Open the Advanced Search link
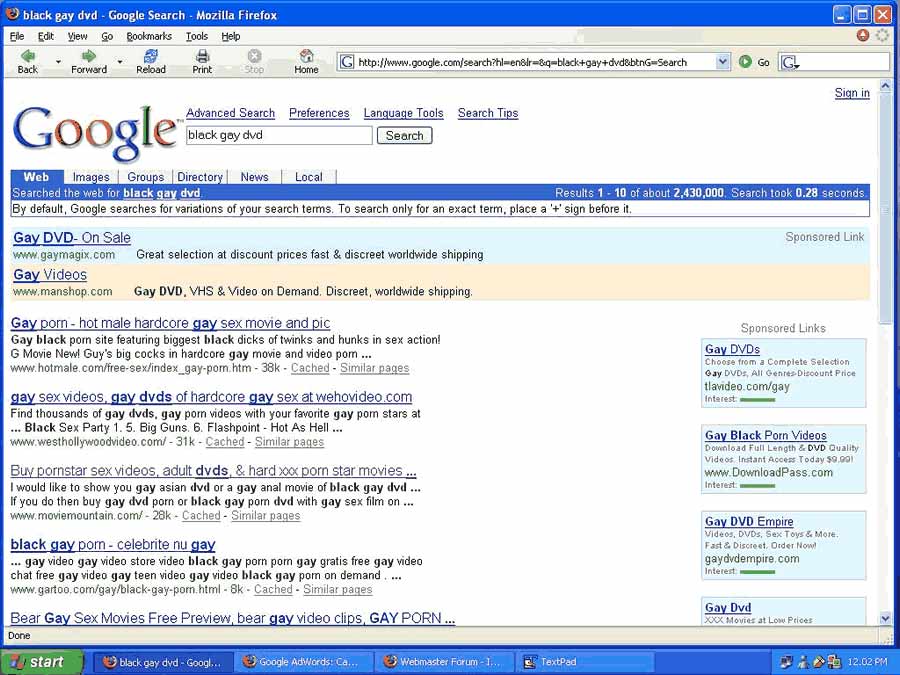 pyautogui.click(x=231, y=113)
